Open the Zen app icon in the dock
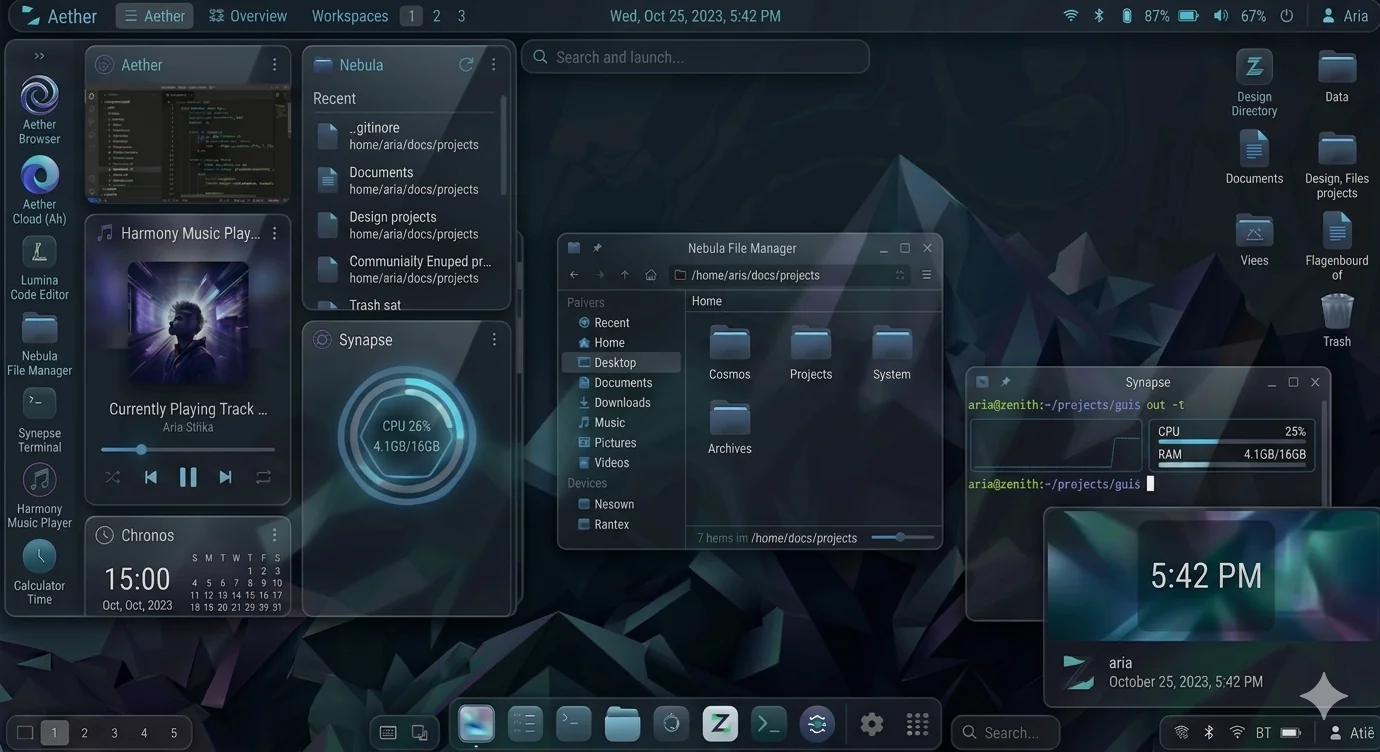 (x=719, y=722)
